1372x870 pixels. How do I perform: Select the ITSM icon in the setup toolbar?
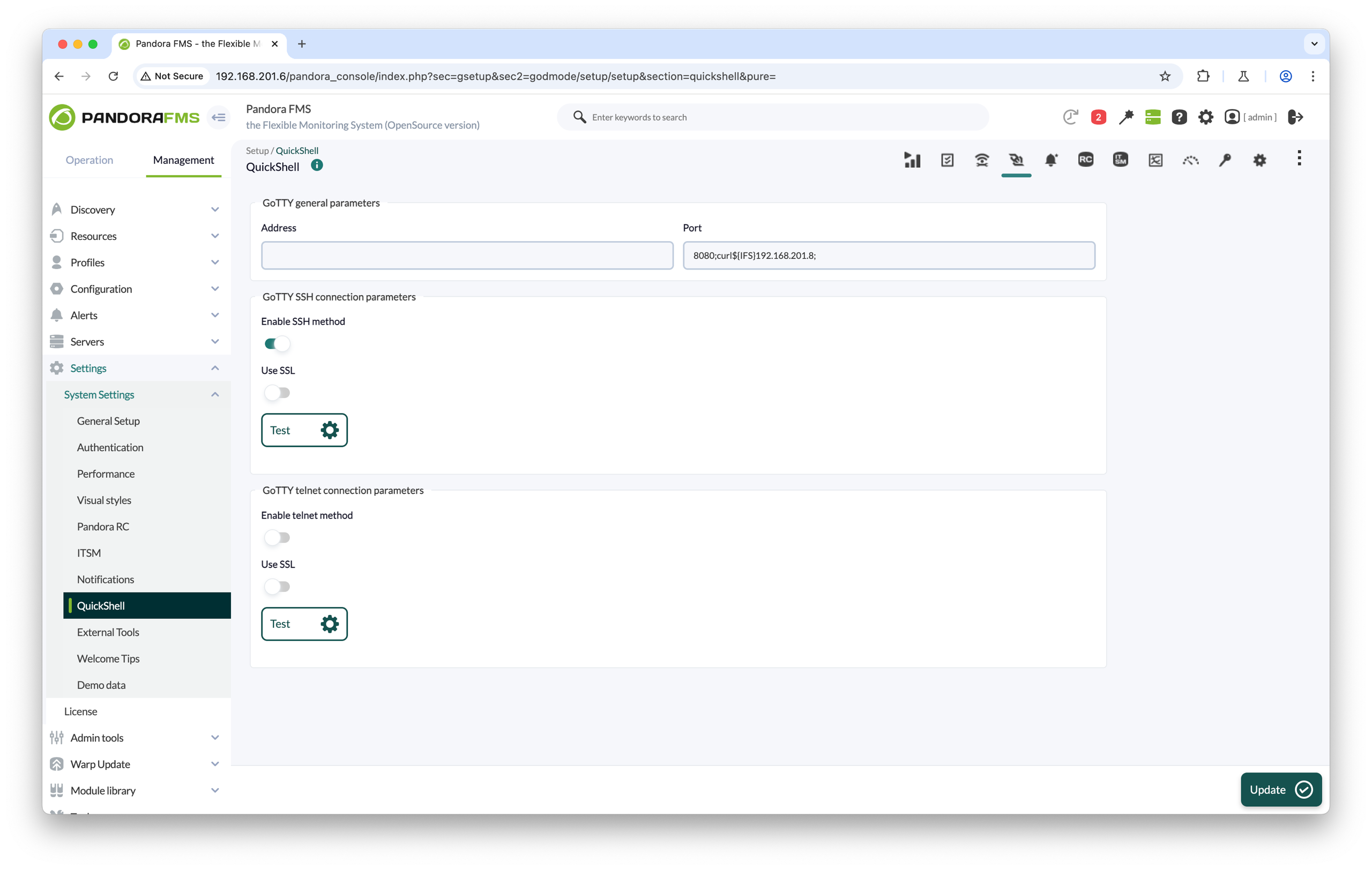pyautogui.click(x=1120, y=160)
